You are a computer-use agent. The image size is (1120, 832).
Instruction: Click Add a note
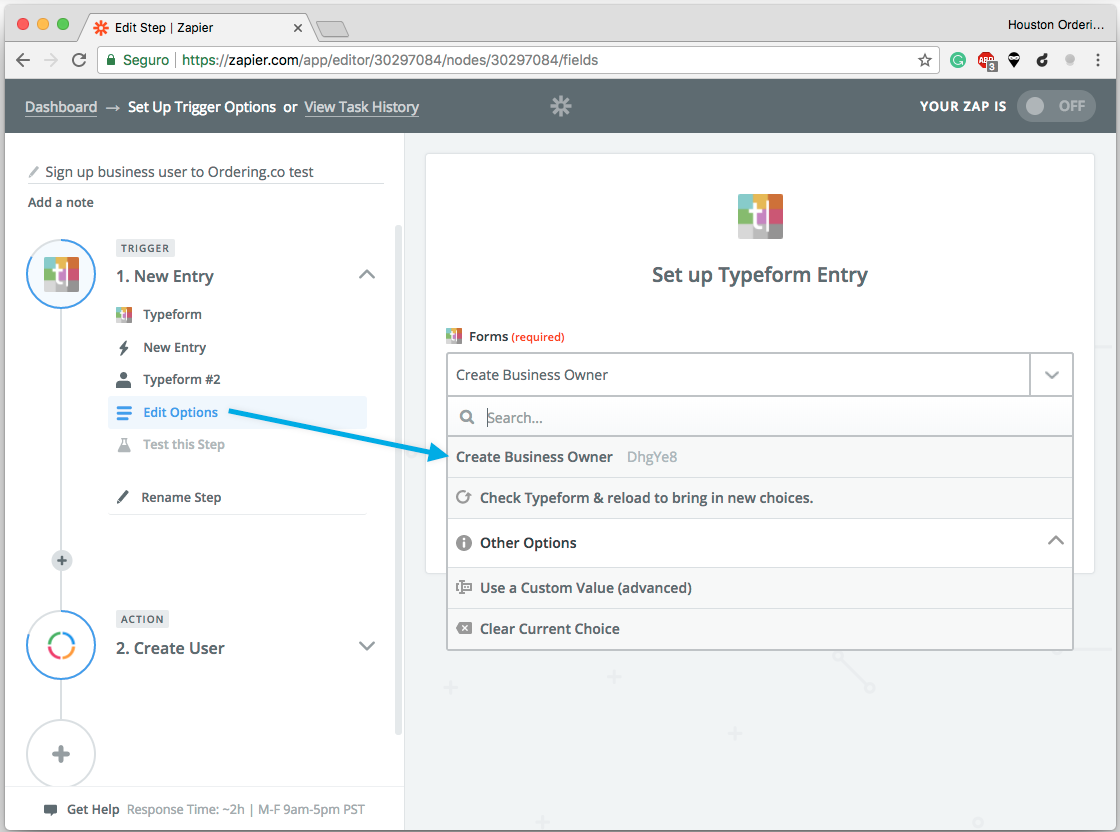(x=61, y=202)
